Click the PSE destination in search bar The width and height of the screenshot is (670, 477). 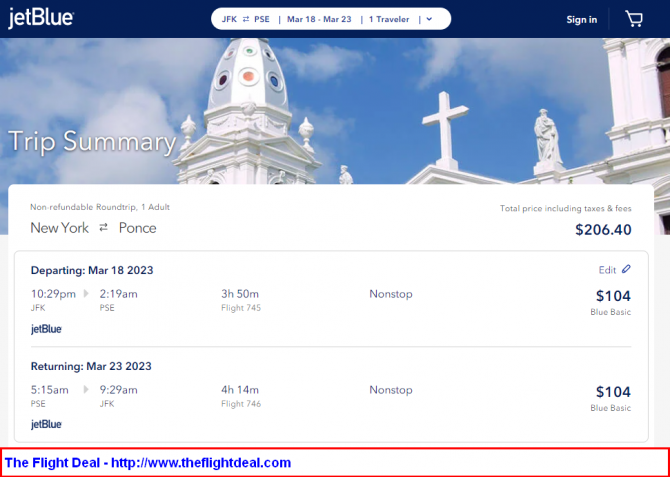(x=262, y=19)
